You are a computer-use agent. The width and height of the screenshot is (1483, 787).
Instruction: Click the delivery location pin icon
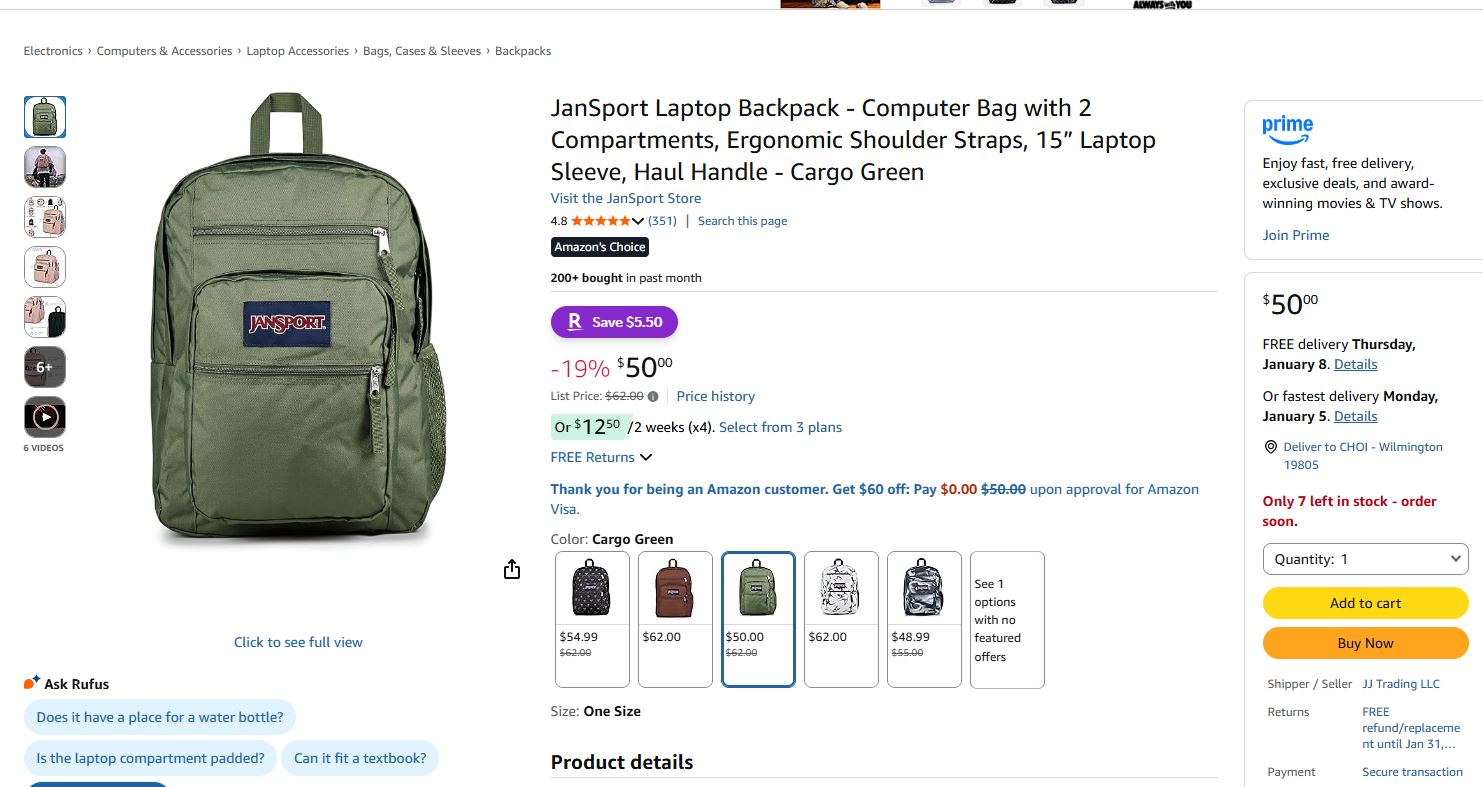1271,447
